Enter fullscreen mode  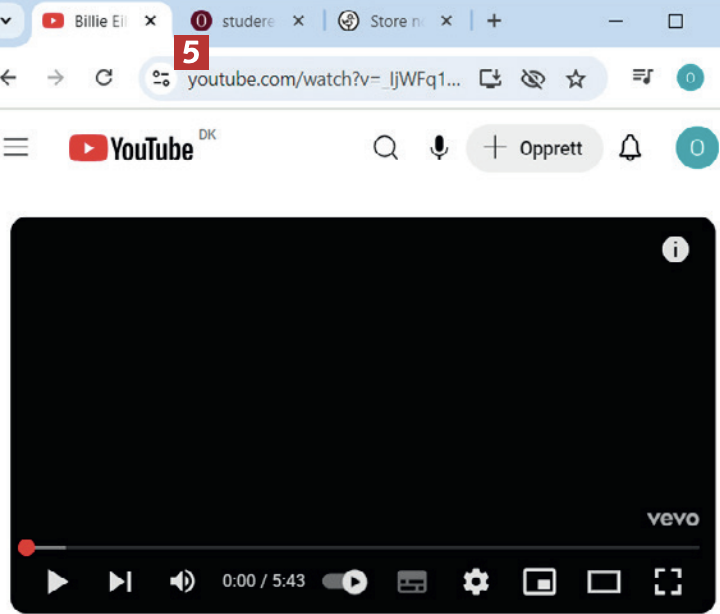coord(668,581)
